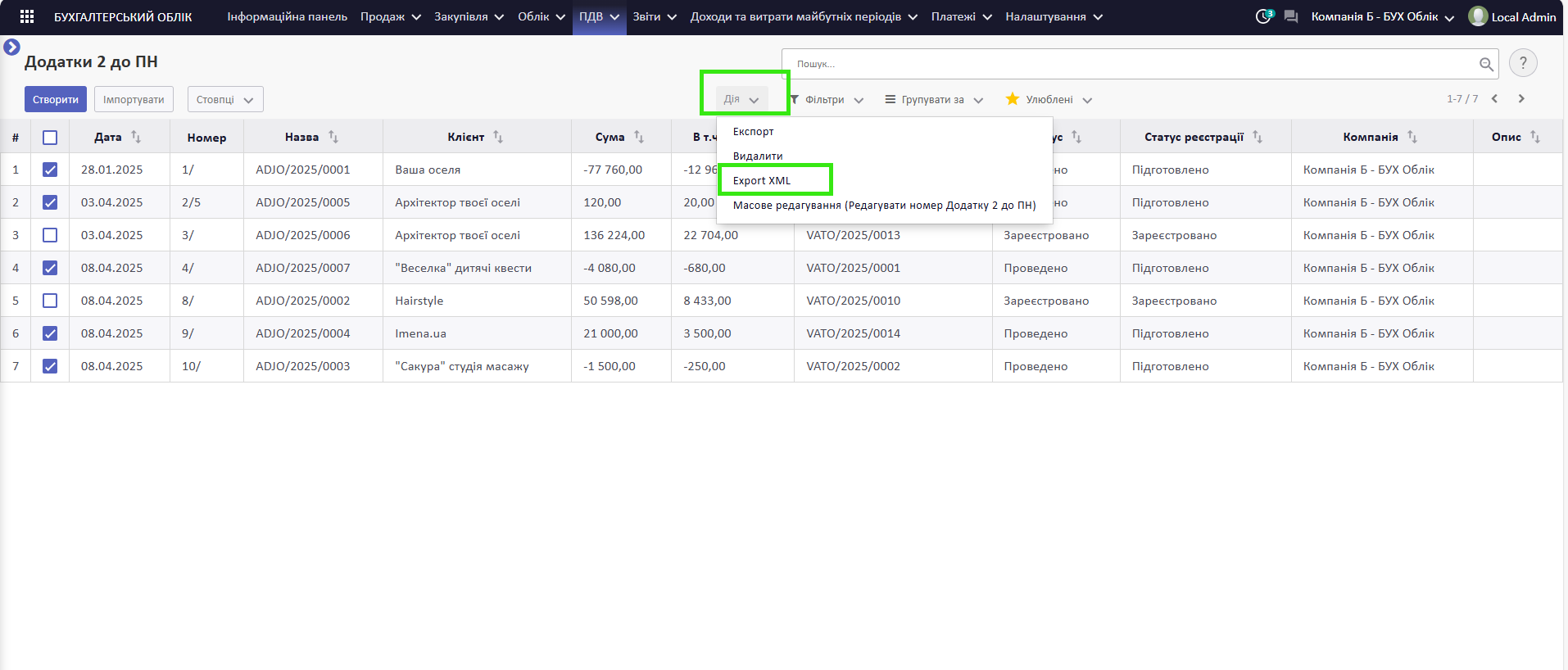Click the Фільтри funnel icon
Viewport: 1568px width, 670px height.
[x=795, y=99]
